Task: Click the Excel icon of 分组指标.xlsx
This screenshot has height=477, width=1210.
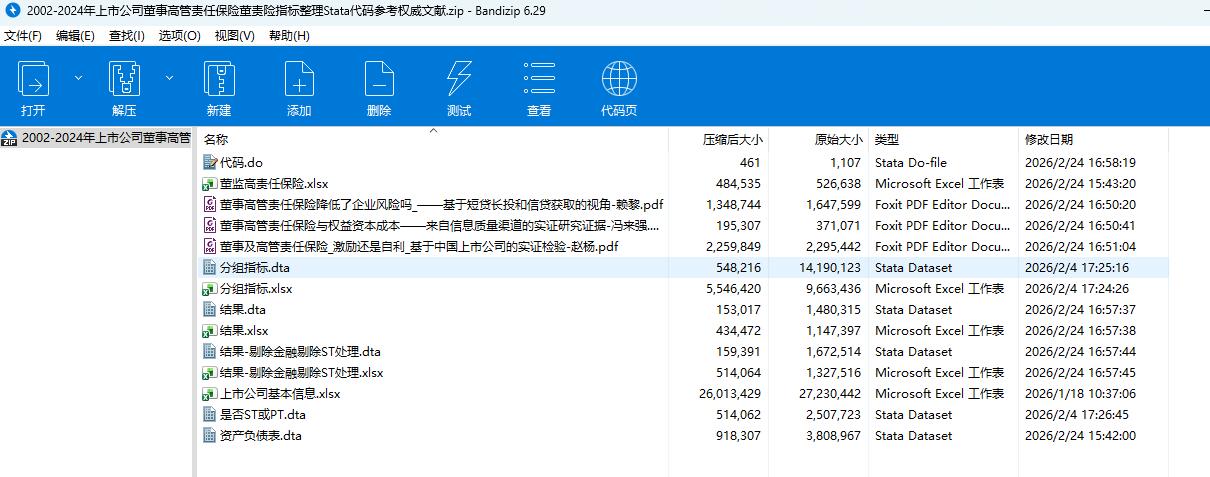Action: [210, 288]
